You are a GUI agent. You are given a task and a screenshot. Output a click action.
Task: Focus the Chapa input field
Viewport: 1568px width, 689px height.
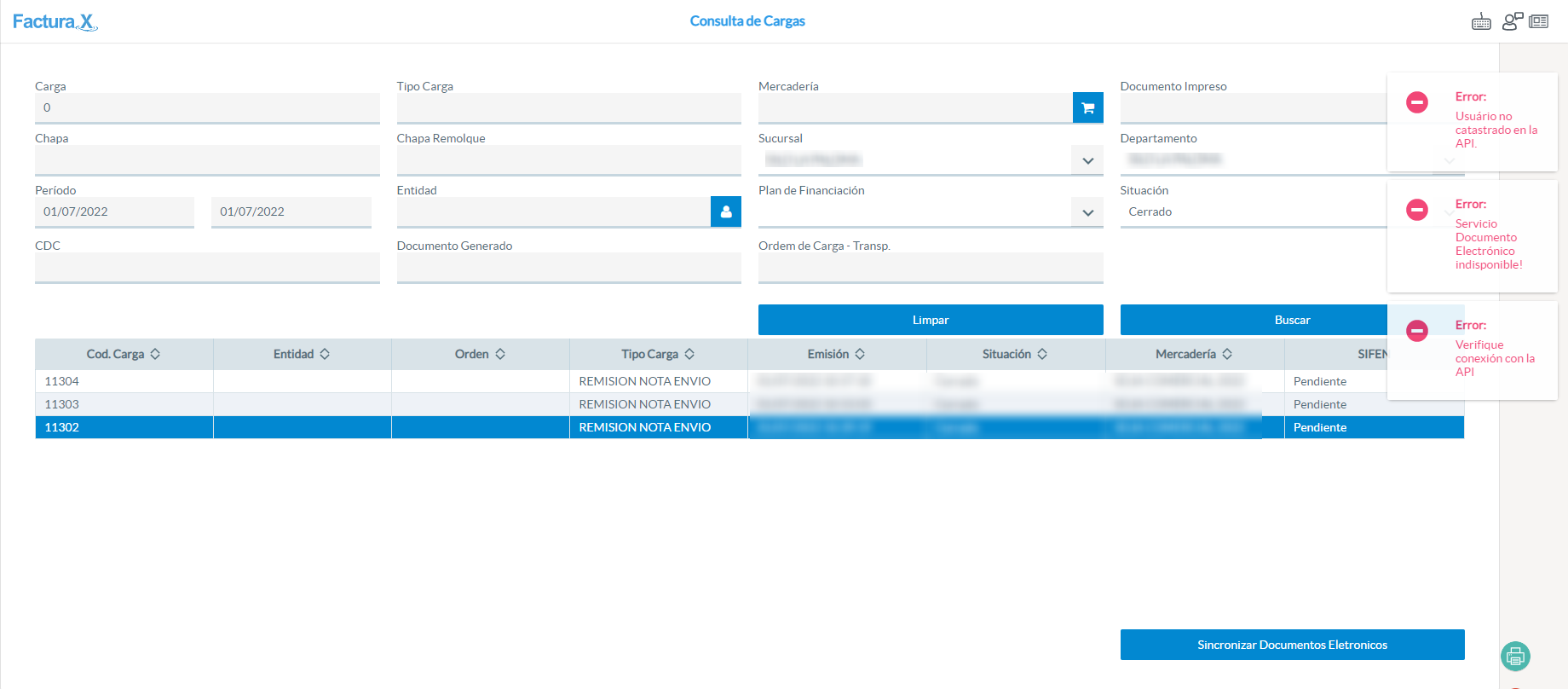click(x=207, y=159)
